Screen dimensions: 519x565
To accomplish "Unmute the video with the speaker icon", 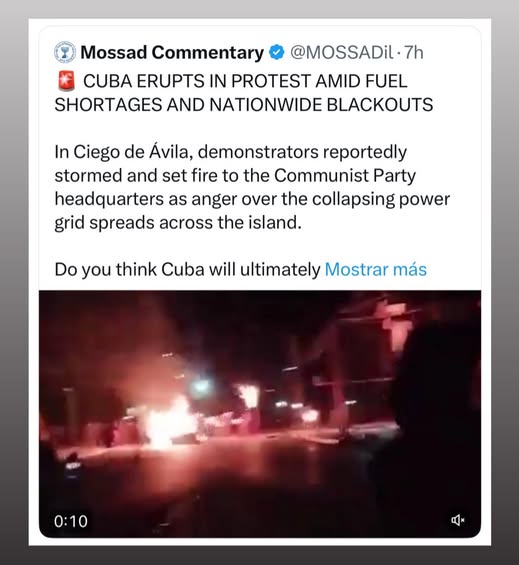I will click(458, 520).
